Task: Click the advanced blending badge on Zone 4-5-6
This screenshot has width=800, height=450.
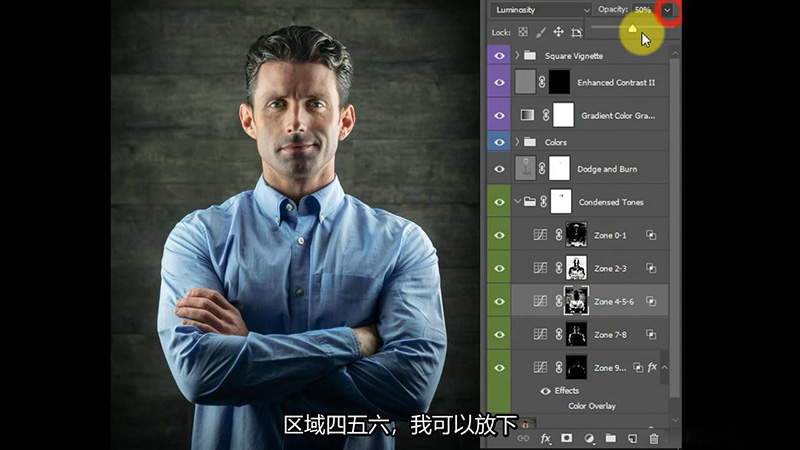Action: [651, 301]
